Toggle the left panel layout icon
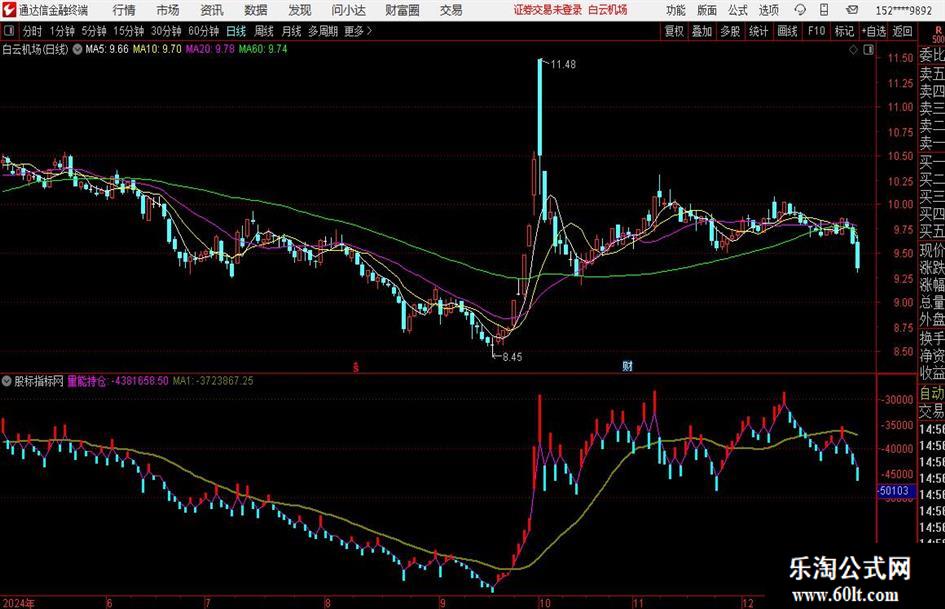The height and width of the screenshot is (609, 945). [x=9, y=31]
